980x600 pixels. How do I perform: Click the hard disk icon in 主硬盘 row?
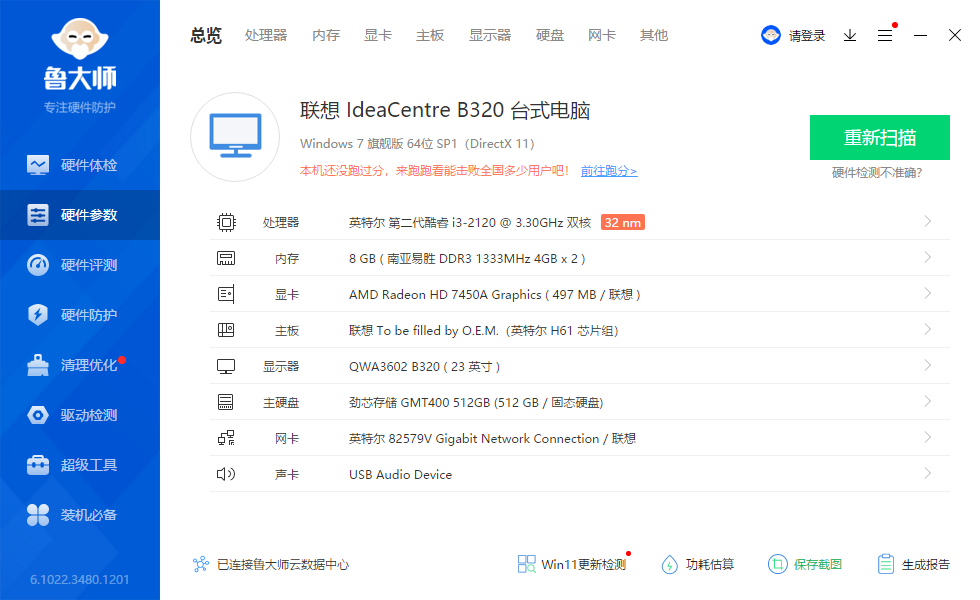coord(226,402)
